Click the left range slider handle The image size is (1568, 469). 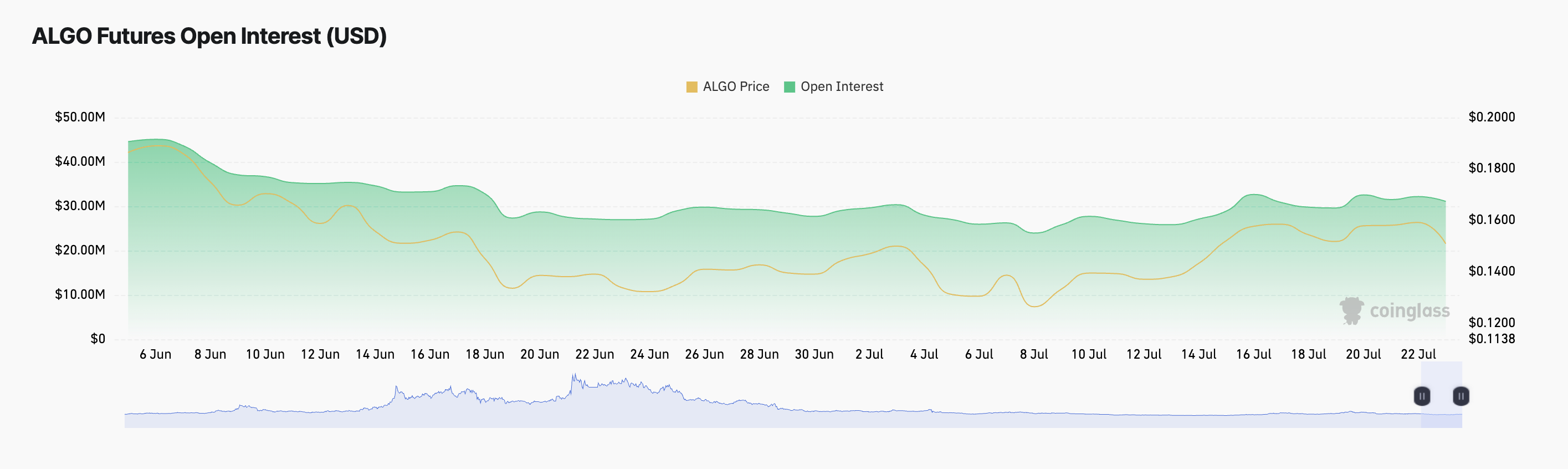tap(1422, 396)
